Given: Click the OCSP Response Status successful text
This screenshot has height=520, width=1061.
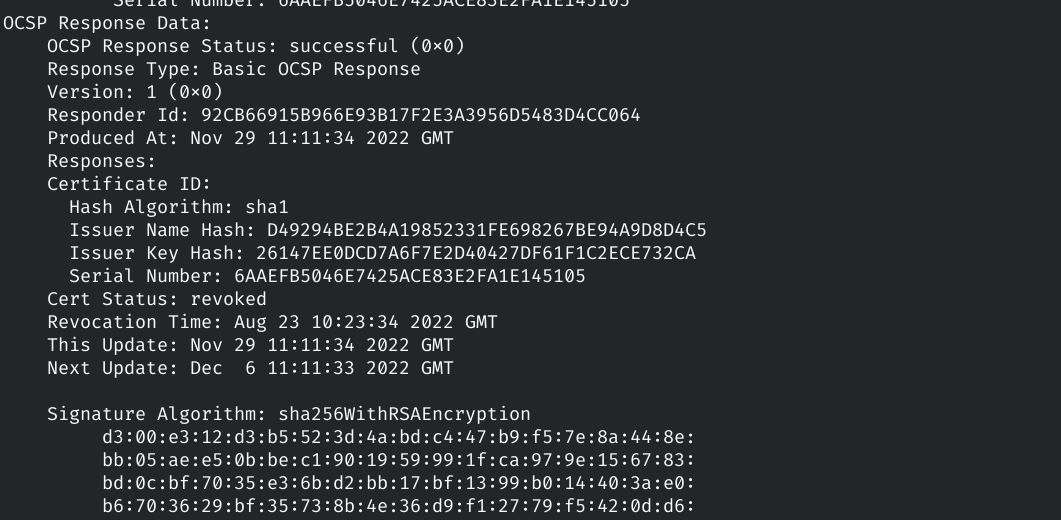Looking at the screenshot, I should pos(377,46).
